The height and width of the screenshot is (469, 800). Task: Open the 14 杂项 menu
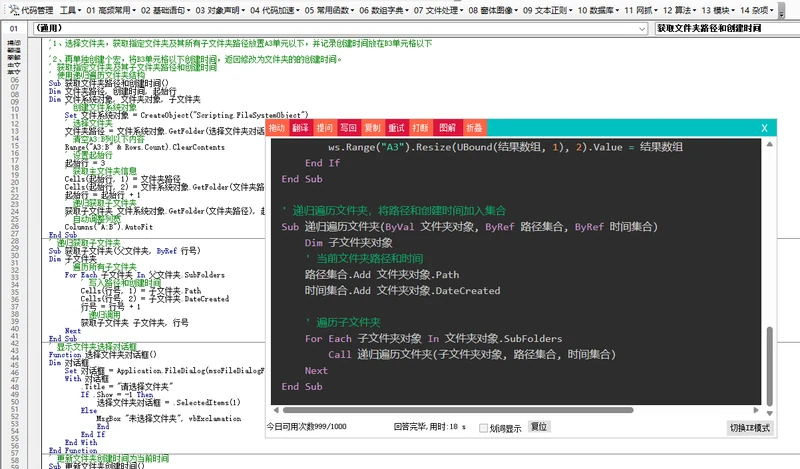coord(758,10)
